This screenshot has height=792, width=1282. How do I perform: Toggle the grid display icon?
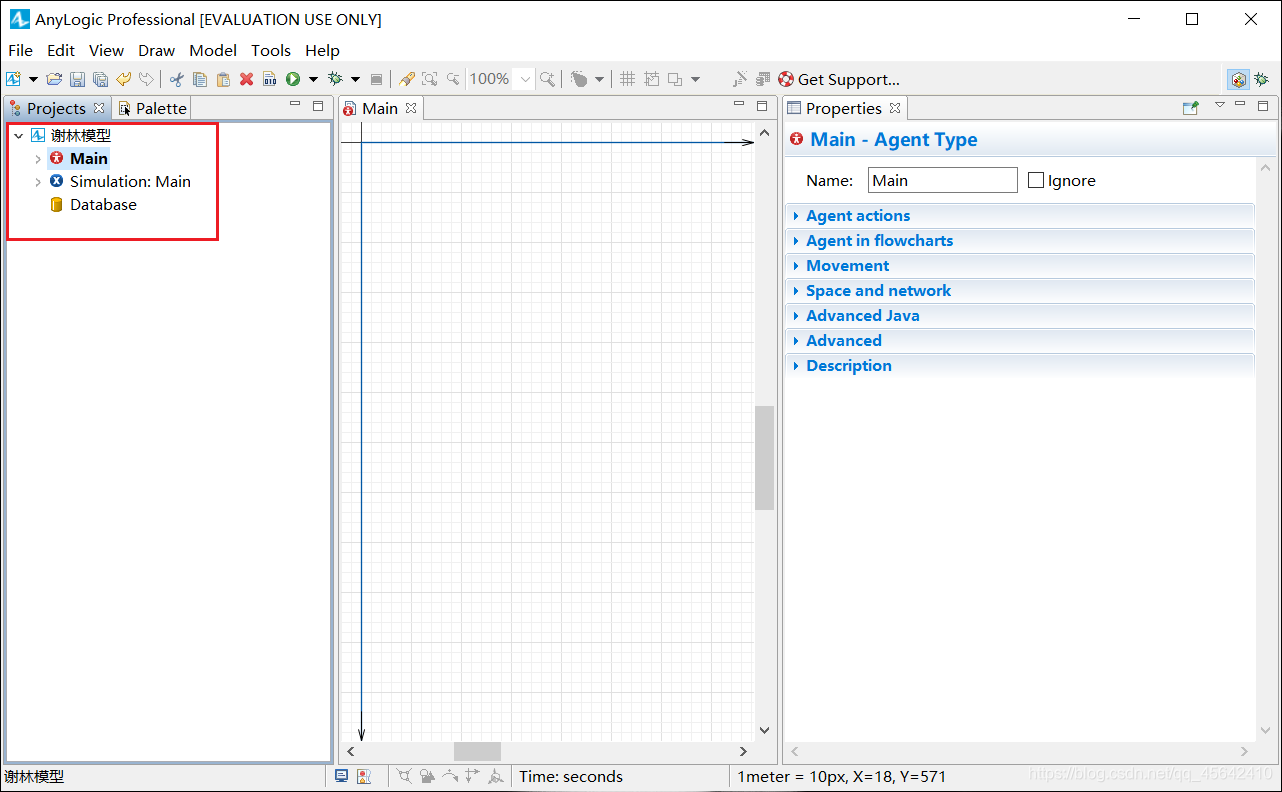pos(628,79)
